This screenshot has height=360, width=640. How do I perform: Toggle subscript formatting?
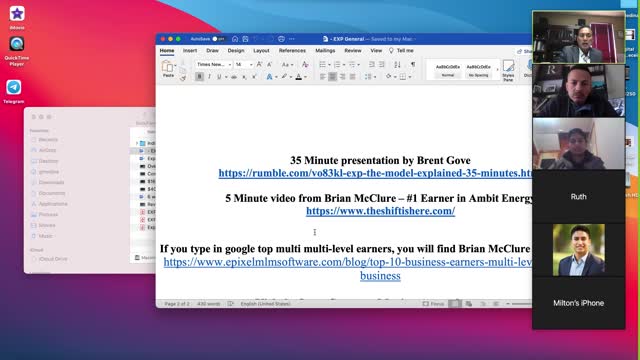tap(244, 77)
